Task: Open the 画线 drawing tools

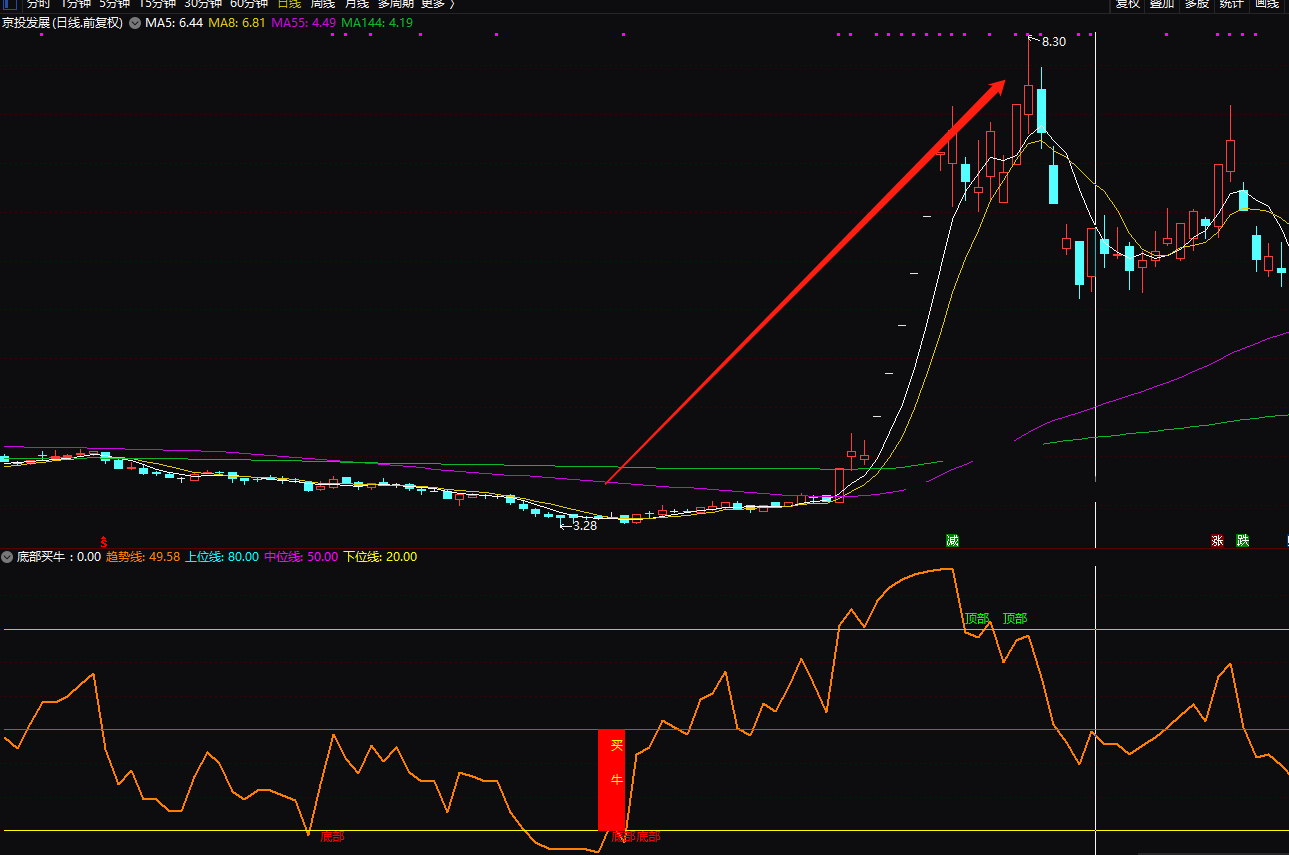Action: 1267,4
